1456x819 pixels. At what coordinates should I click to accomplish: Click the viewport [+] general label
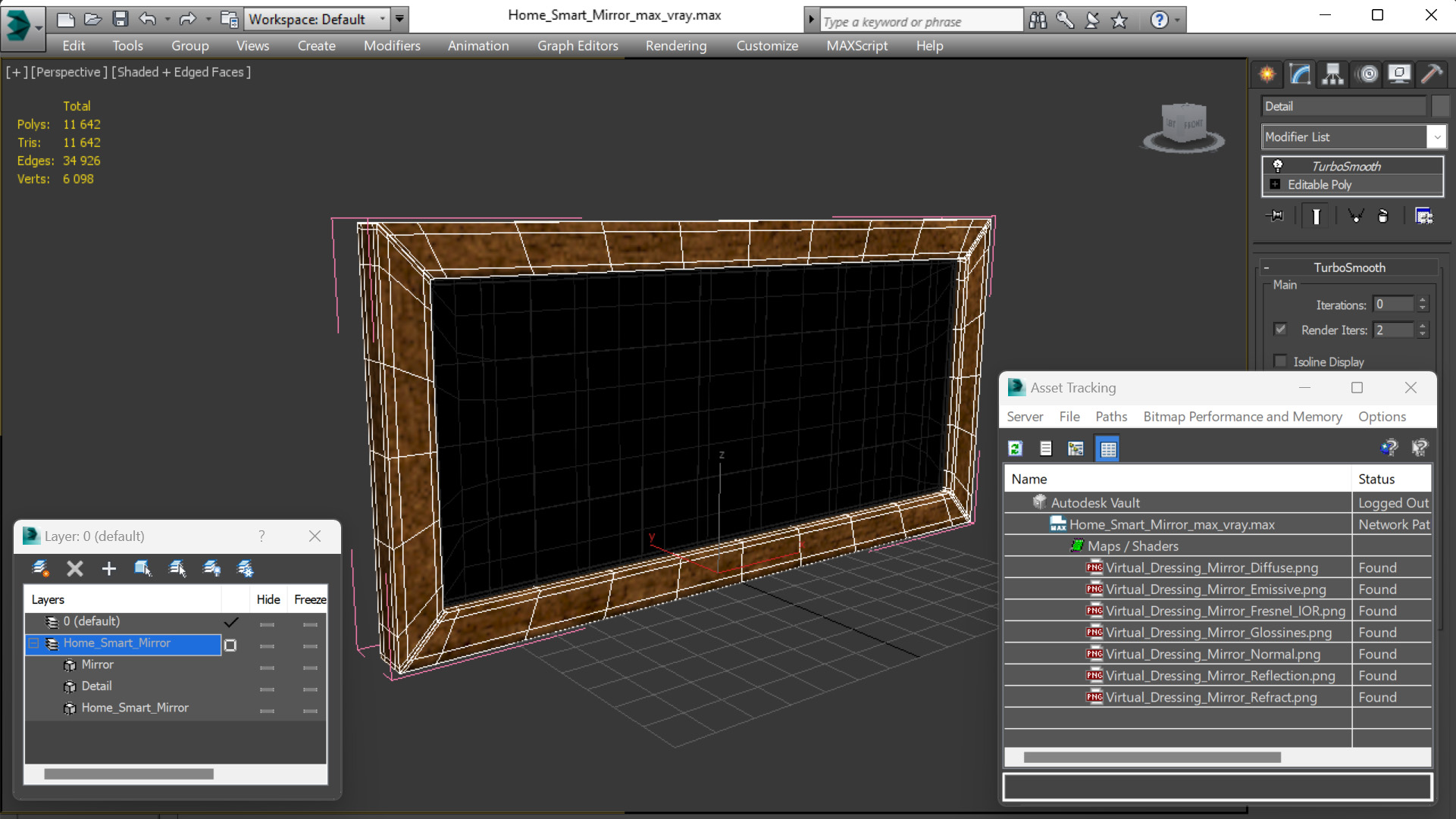[17, 72]
